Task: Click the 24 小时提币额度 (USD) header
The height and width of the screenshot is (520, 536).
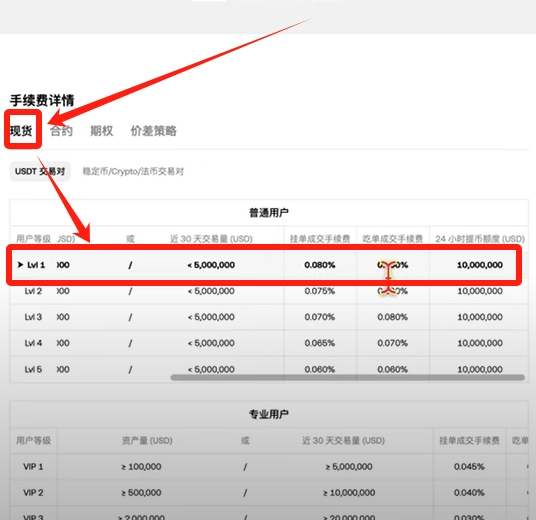Action: [x=480, y=239]
